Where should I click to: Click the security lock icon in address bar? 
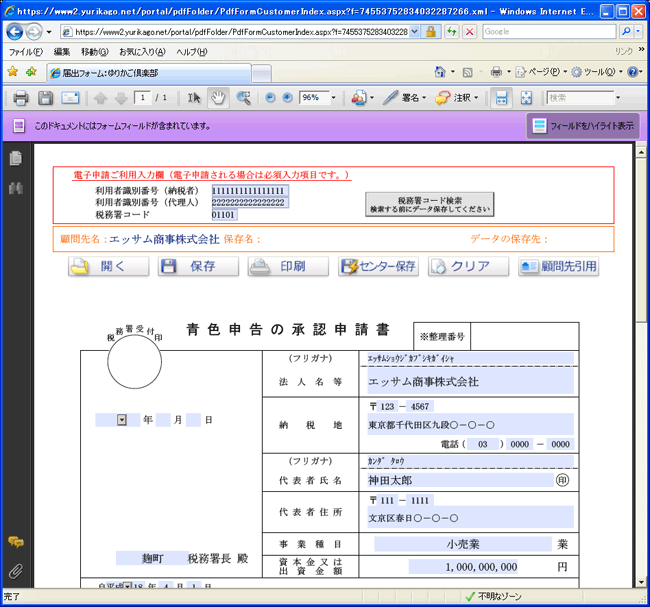(431, 32)
